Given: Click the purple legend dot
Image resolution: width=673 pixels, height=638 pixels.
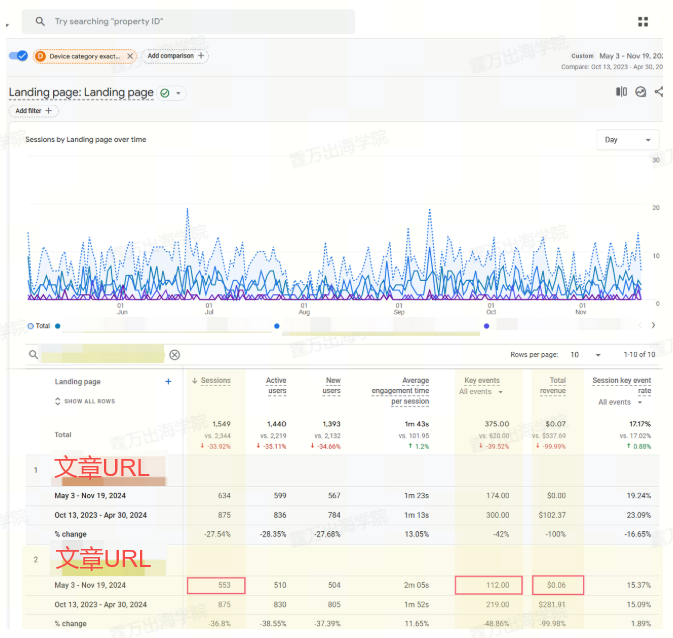Looking at the screenshot, I should 486,326.
